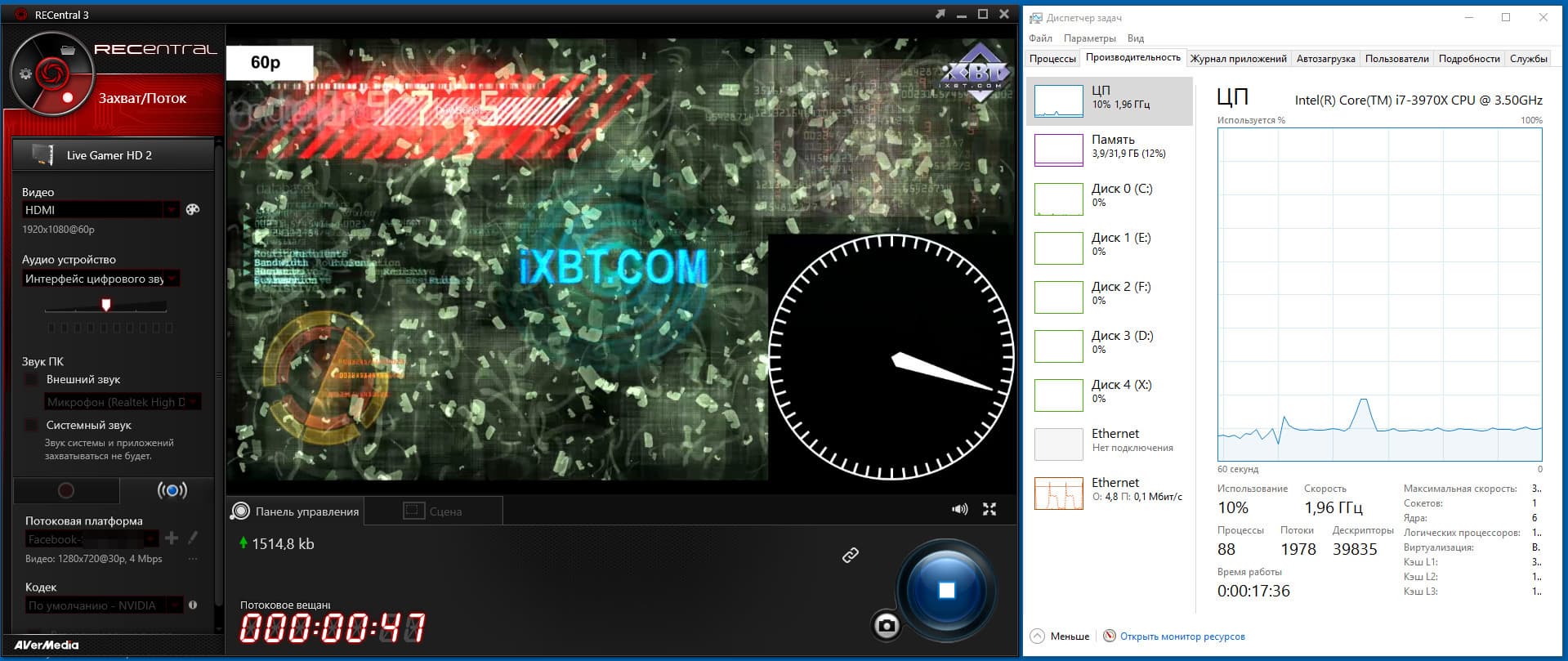Select Диск 2 (F:) performance item
1568x661 pixels.
click(1110, 297)
